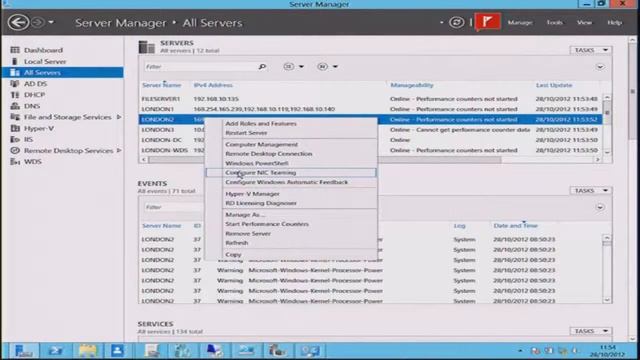Expand Remote Desktop Services arrow
The height and width of the screenshot is (360, 640).
pos(119,150)
